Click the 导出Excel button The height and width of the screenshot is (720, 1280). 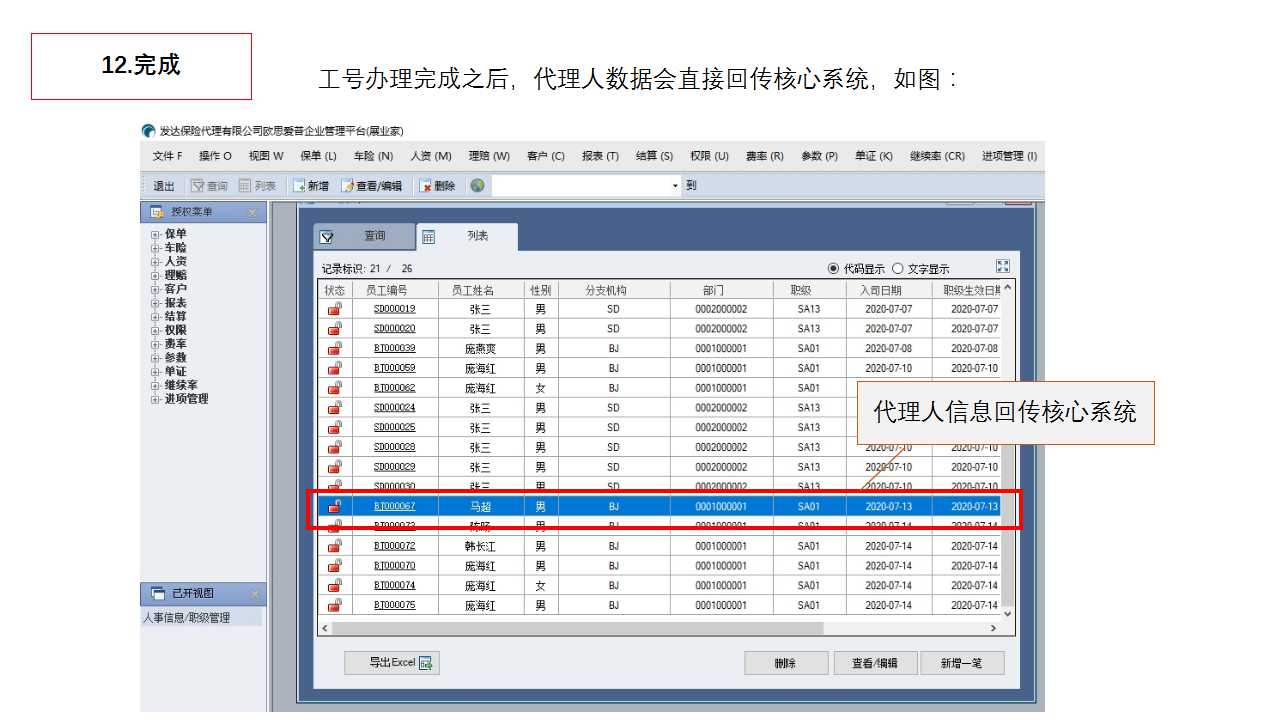pos(391,663)
